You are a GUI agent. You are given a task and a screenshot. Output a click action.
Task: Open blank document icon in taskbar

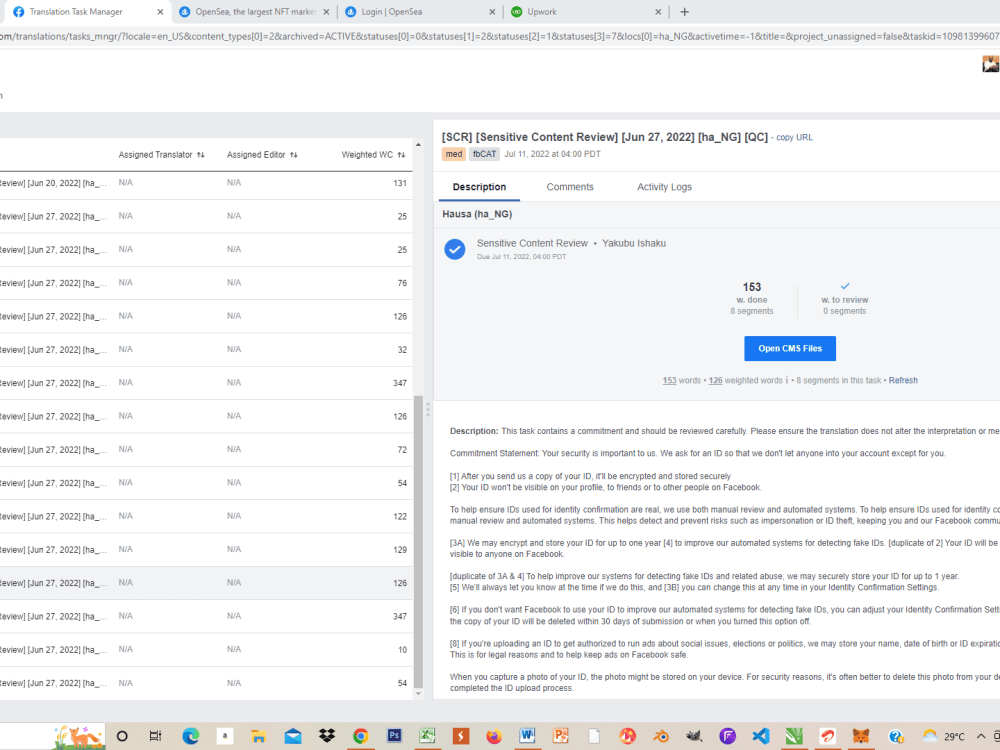594,736
